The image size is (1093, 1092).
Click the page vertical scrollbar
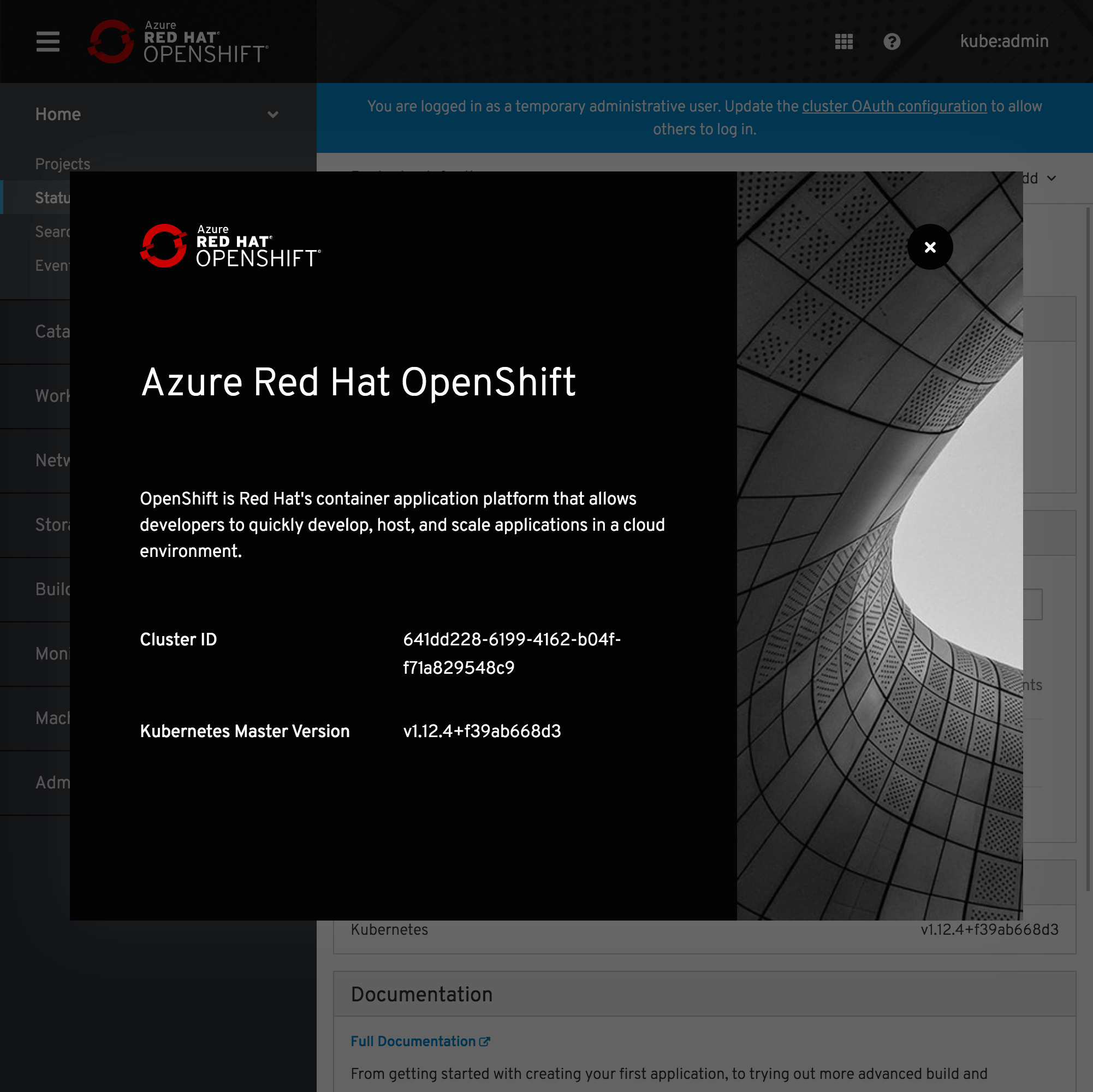(x=1088, y=549)
